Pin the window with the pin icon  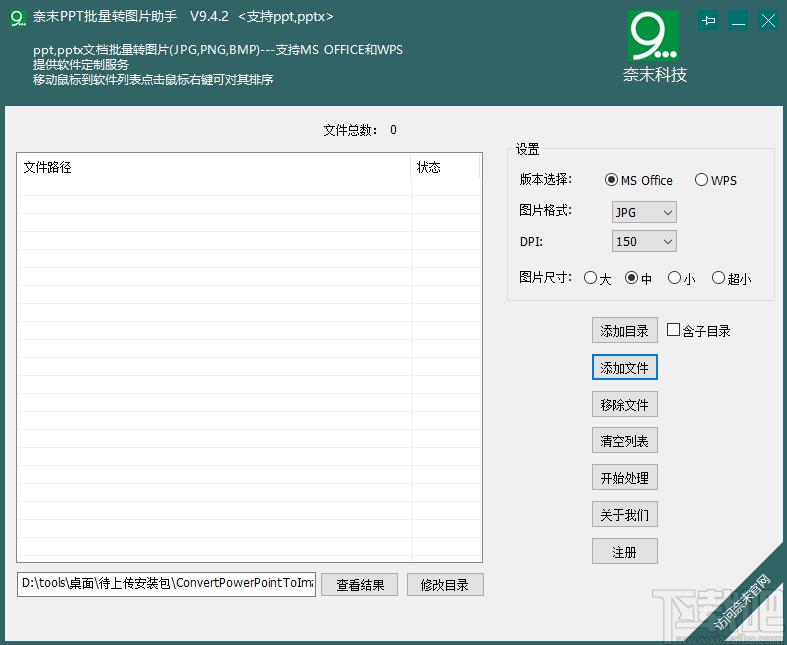[x=708, y=21]
